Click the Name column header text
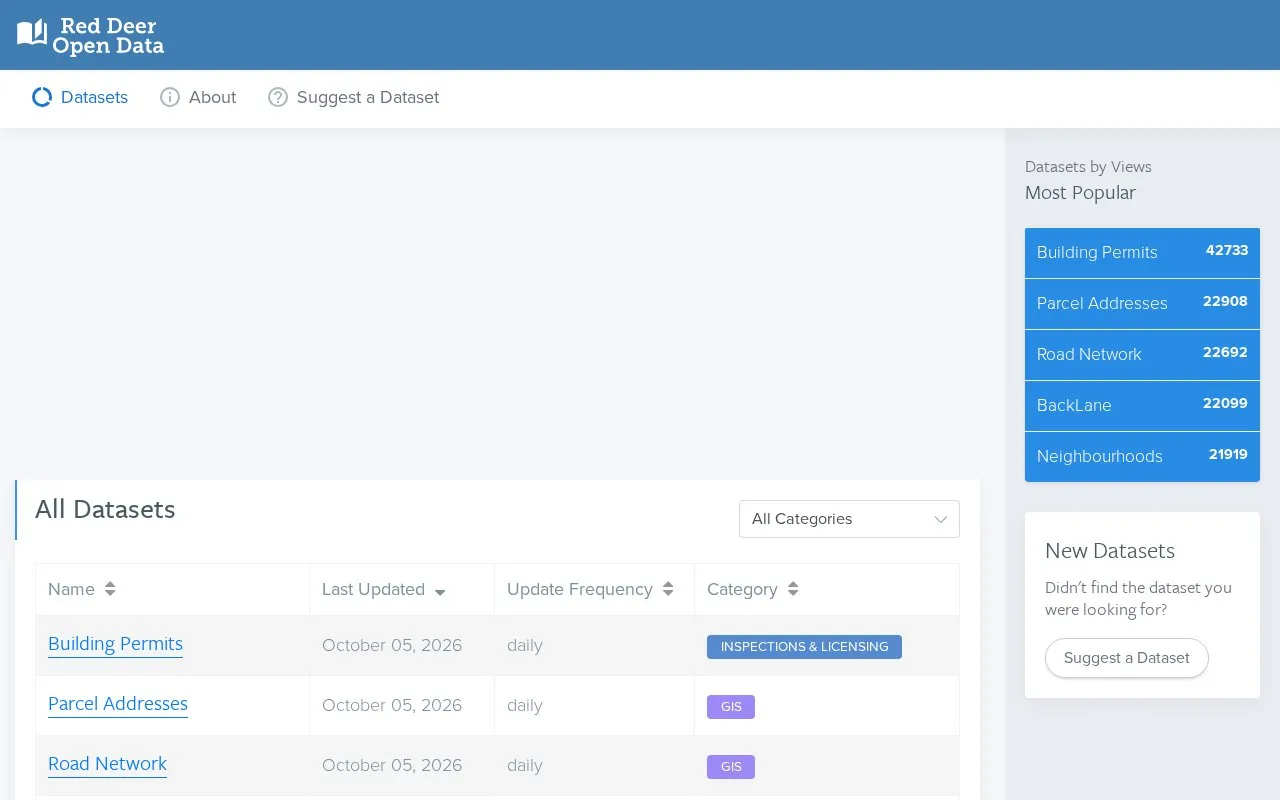Image resolution: width=1280 pixels, height=800 pixels. click(x=71, y=589)
